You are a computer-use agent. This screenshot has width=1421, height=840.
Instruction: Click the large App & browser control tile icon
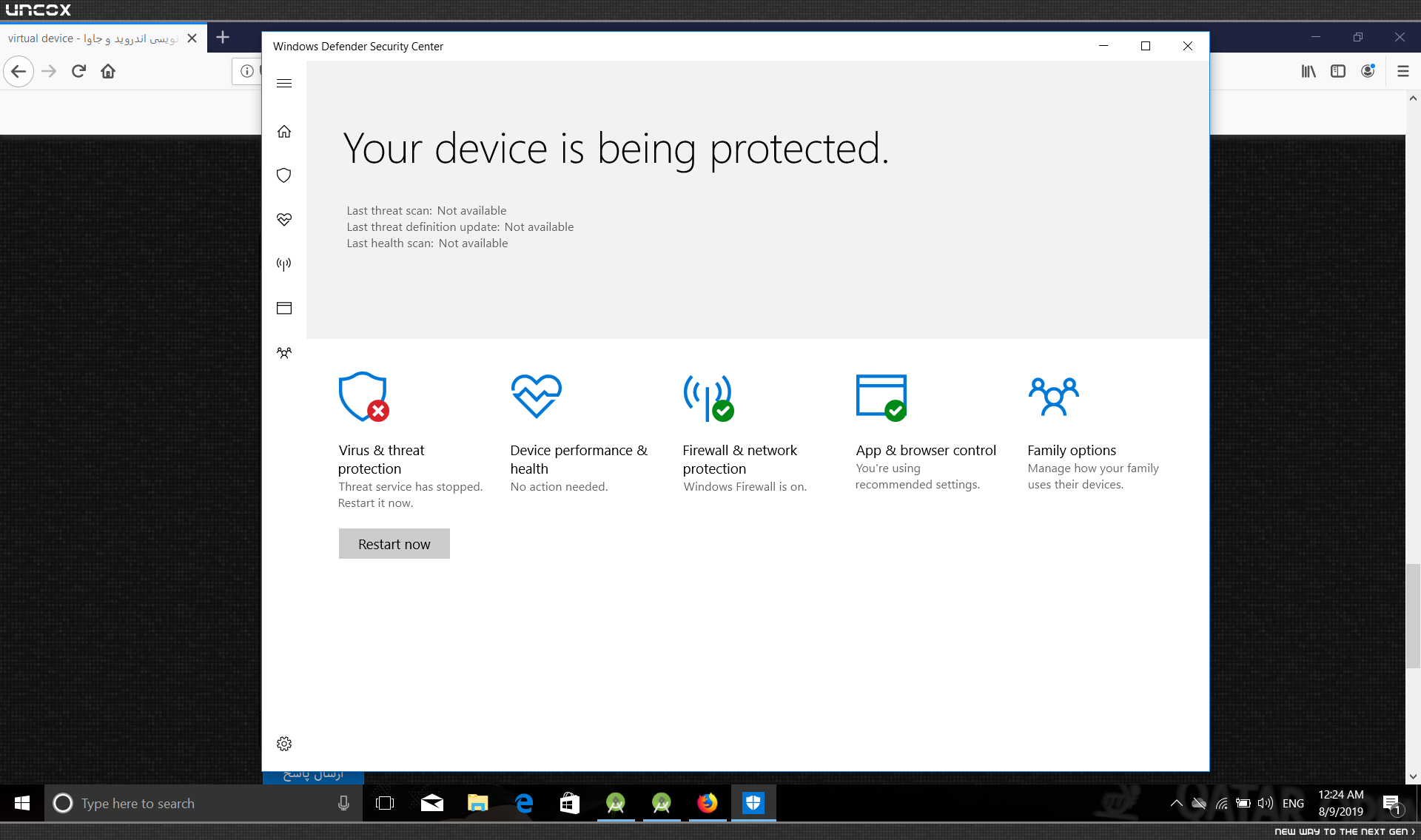(881, 397)
